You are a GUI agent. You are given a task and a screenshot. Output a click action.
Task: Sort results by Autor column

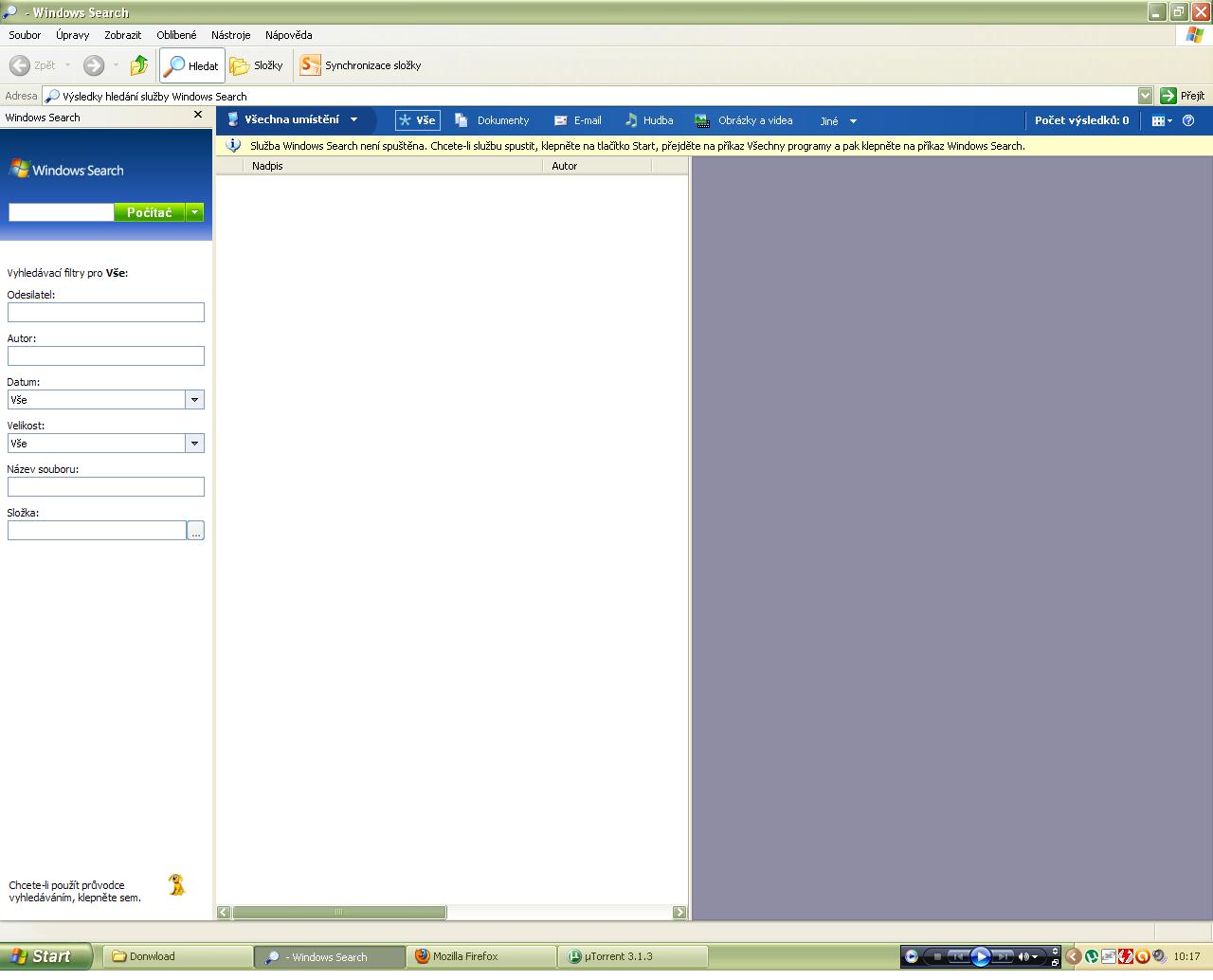click(597, 166)
